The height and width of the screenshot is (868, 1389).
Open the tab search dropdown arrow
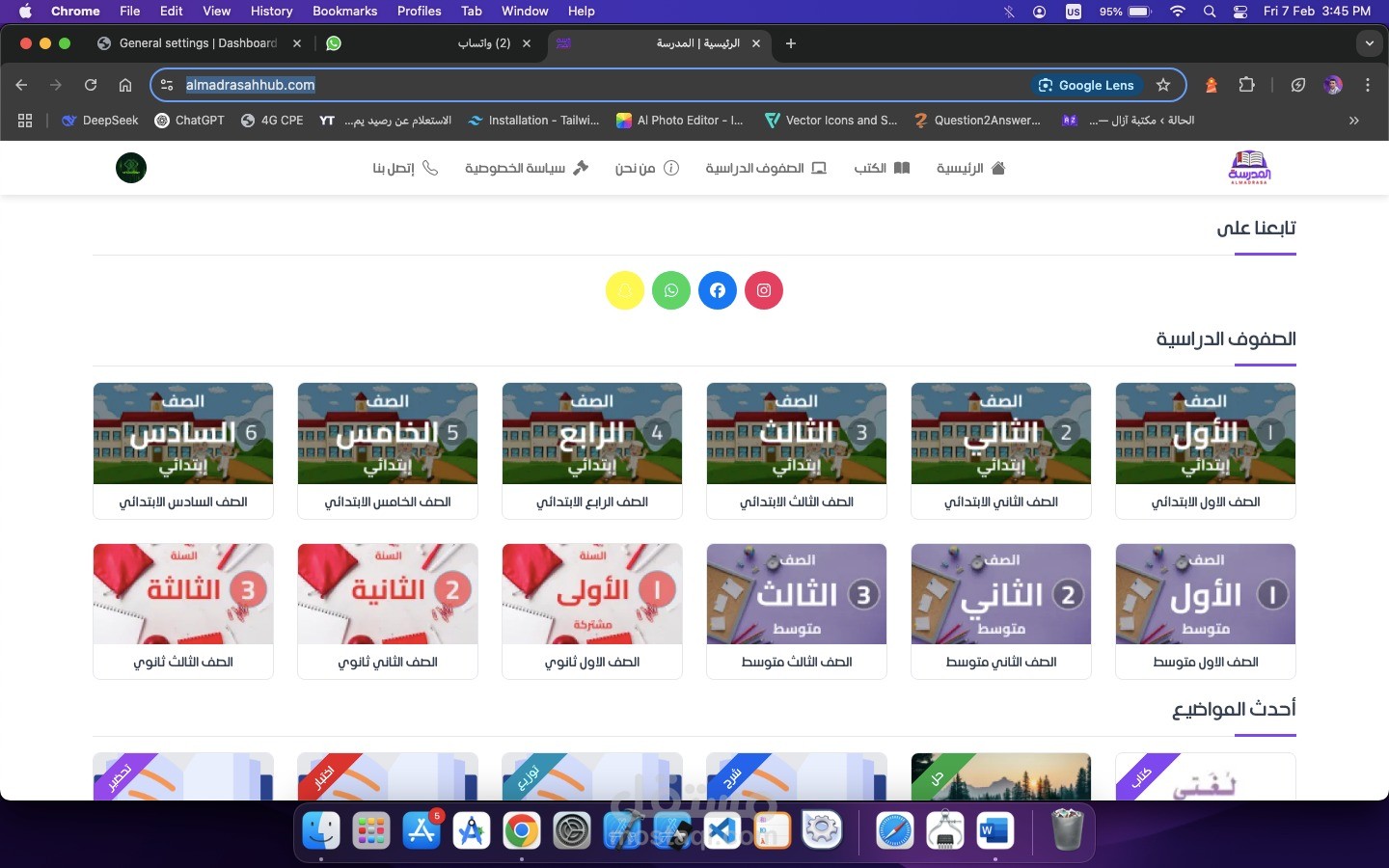tap(1370, 43)
